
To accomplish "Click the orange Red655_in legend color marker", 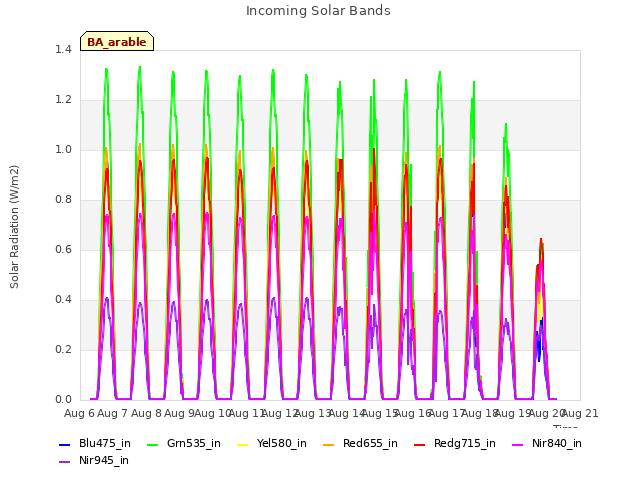I will pos(329,444).
